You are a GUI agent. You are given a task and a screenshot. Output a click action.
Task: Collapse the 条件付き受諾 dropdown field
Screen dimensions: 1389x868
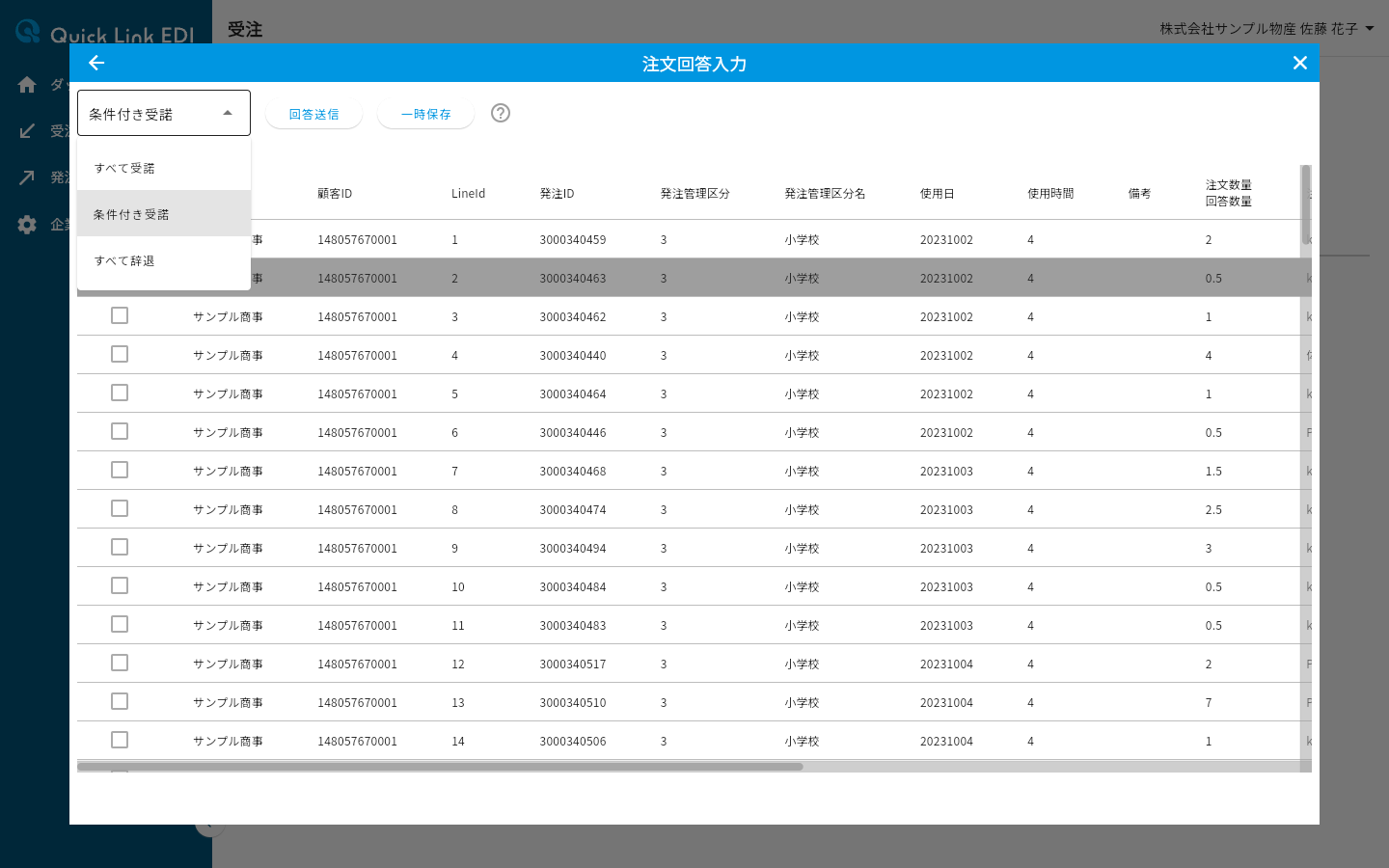[164, 113]
